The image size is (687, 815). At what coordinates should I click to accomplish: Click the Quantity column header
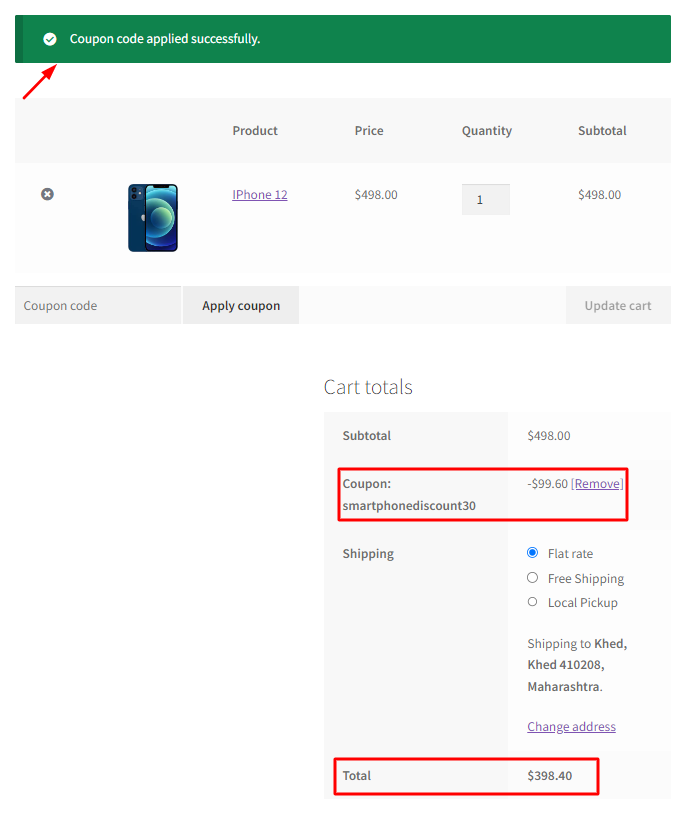[x=486, y=130]
